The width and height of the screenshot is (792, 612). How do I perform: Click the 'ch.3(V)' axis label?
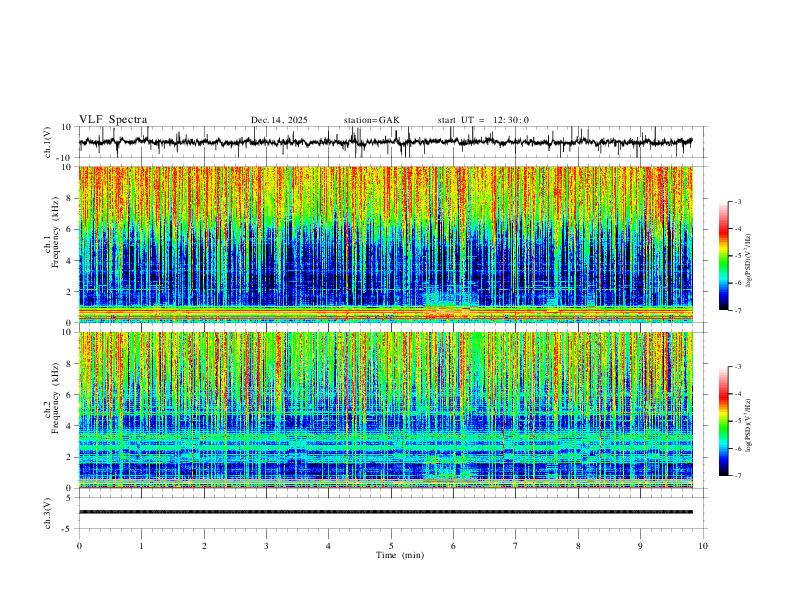click(48, 514)
